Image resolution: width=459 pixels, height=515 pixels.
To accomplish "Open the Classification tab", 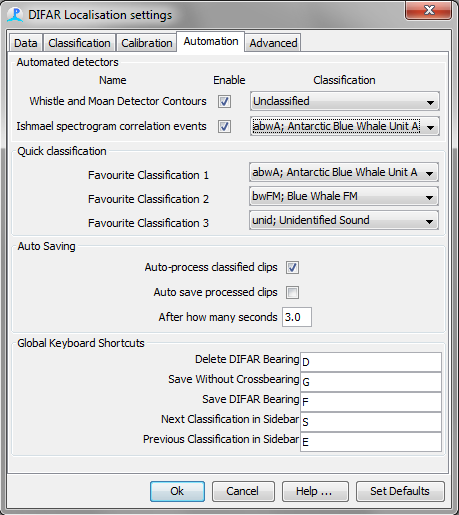I will click(x=79, y=43).
